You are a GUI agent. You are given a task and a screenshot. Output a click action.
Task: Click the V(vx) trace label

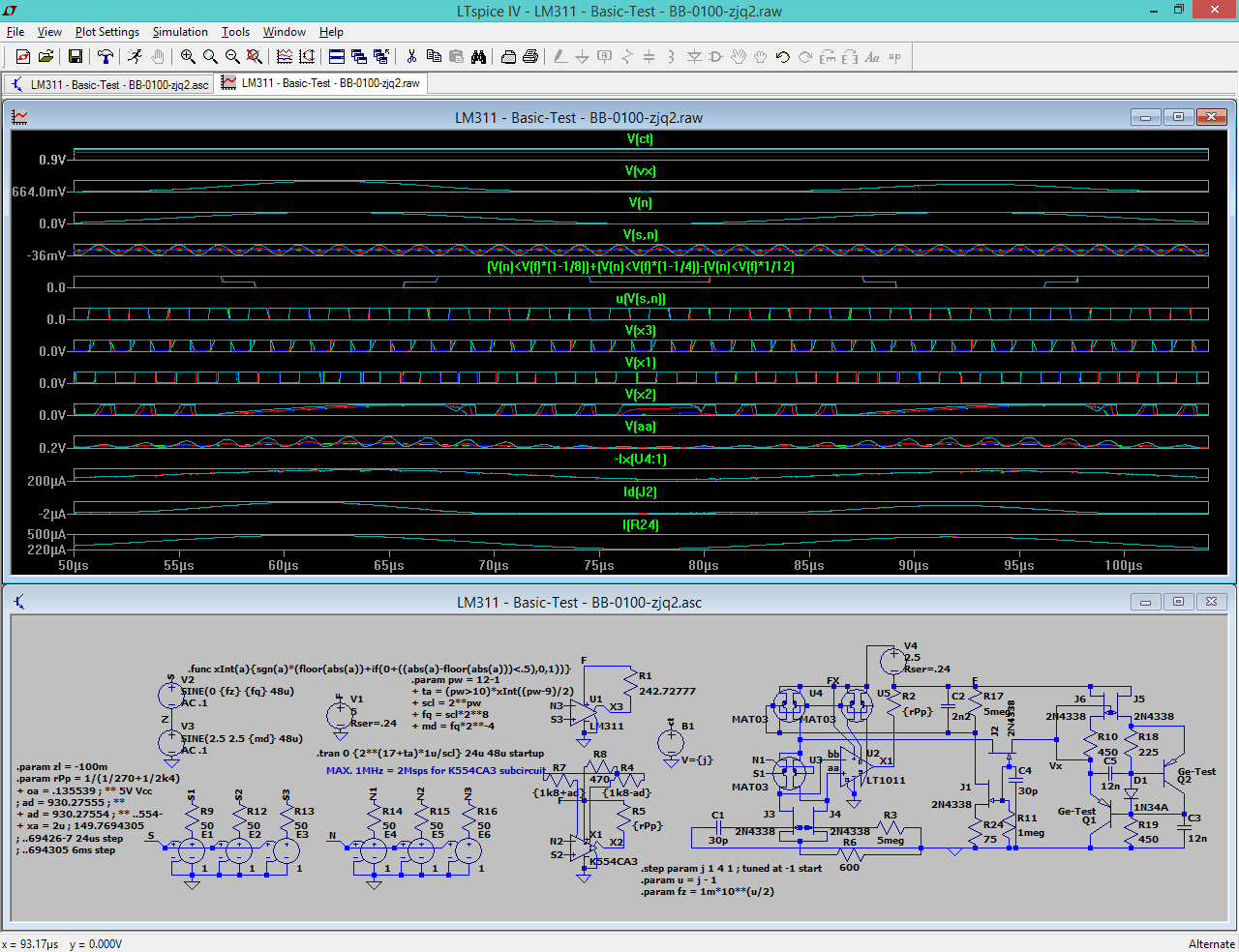click(640, 170)
